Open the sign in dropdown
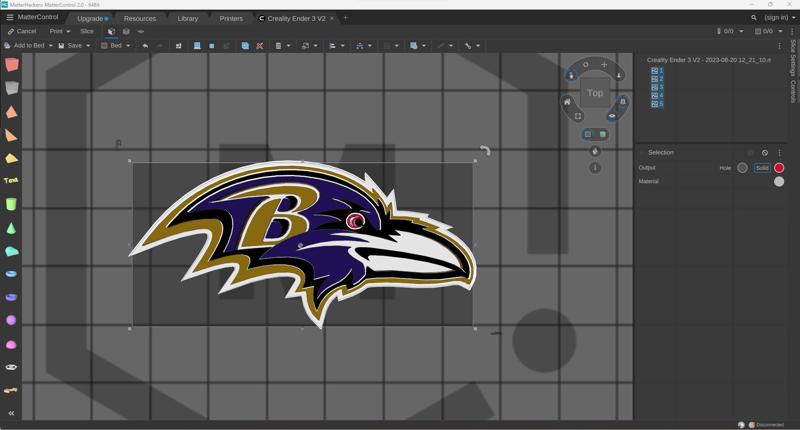 [x=780, y=17]
